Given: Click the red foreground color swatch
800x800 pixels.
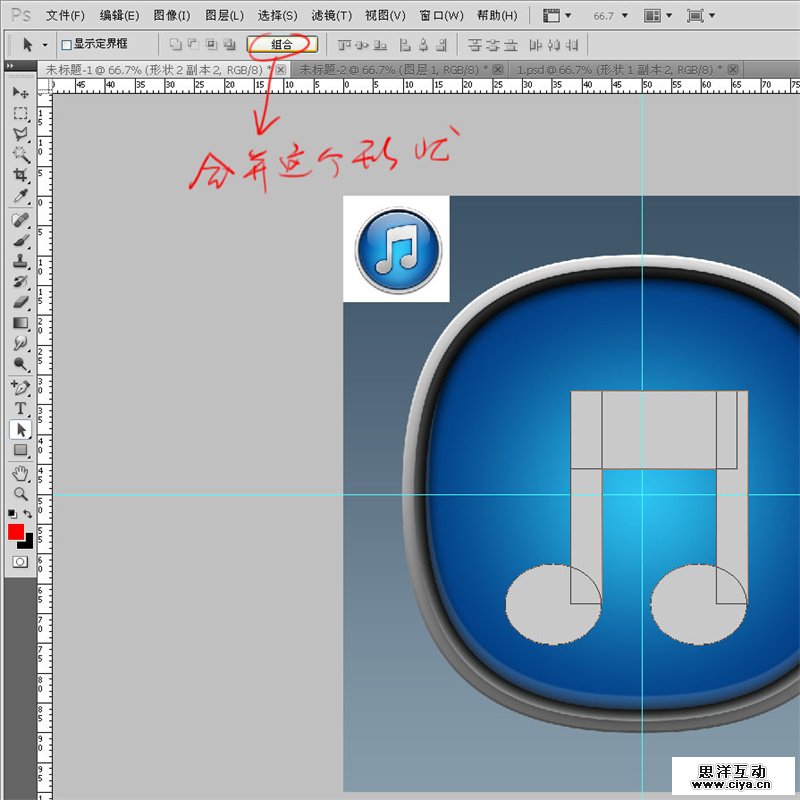Looking at the screenshot, I should (15, 532).
